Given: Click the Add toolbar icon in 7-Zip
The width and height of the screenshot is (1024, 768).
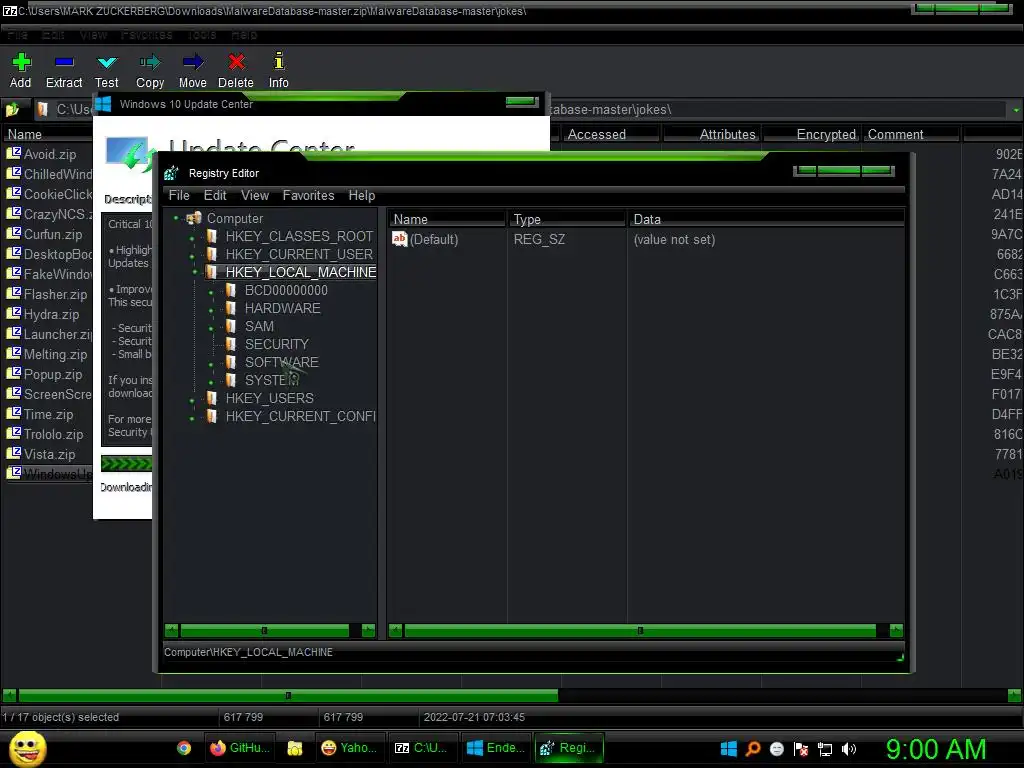Looking at the screenshot, I should 21,62.
